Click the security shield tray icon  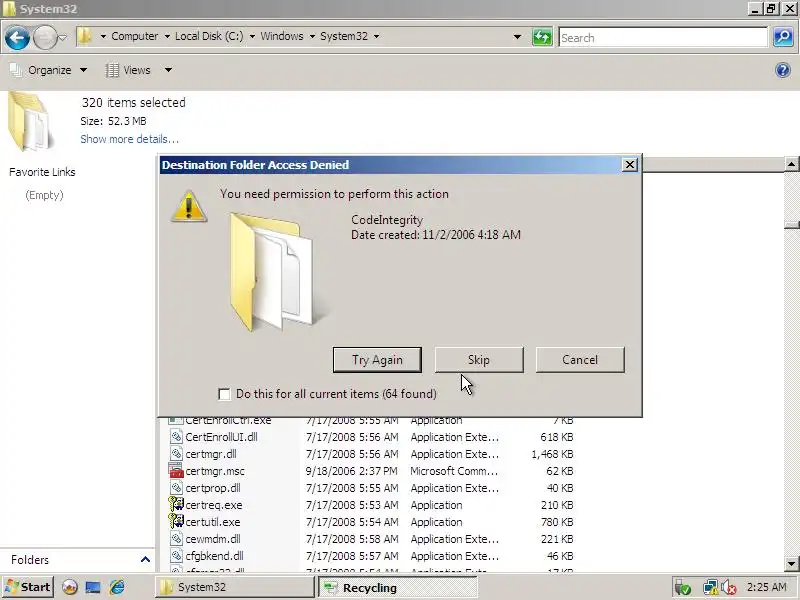[x=683, y=588]
